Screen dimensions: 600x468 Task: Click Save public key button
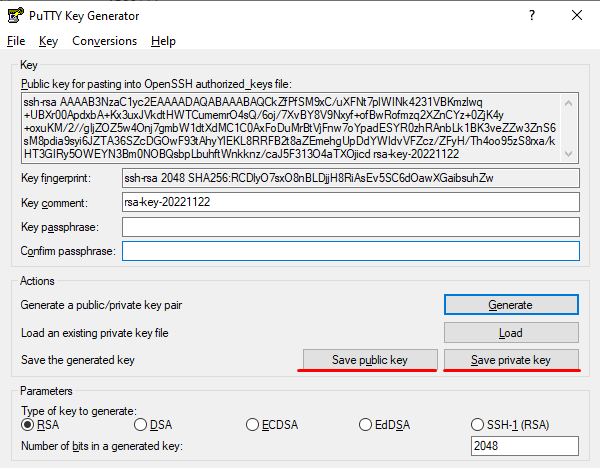[370, 360]
